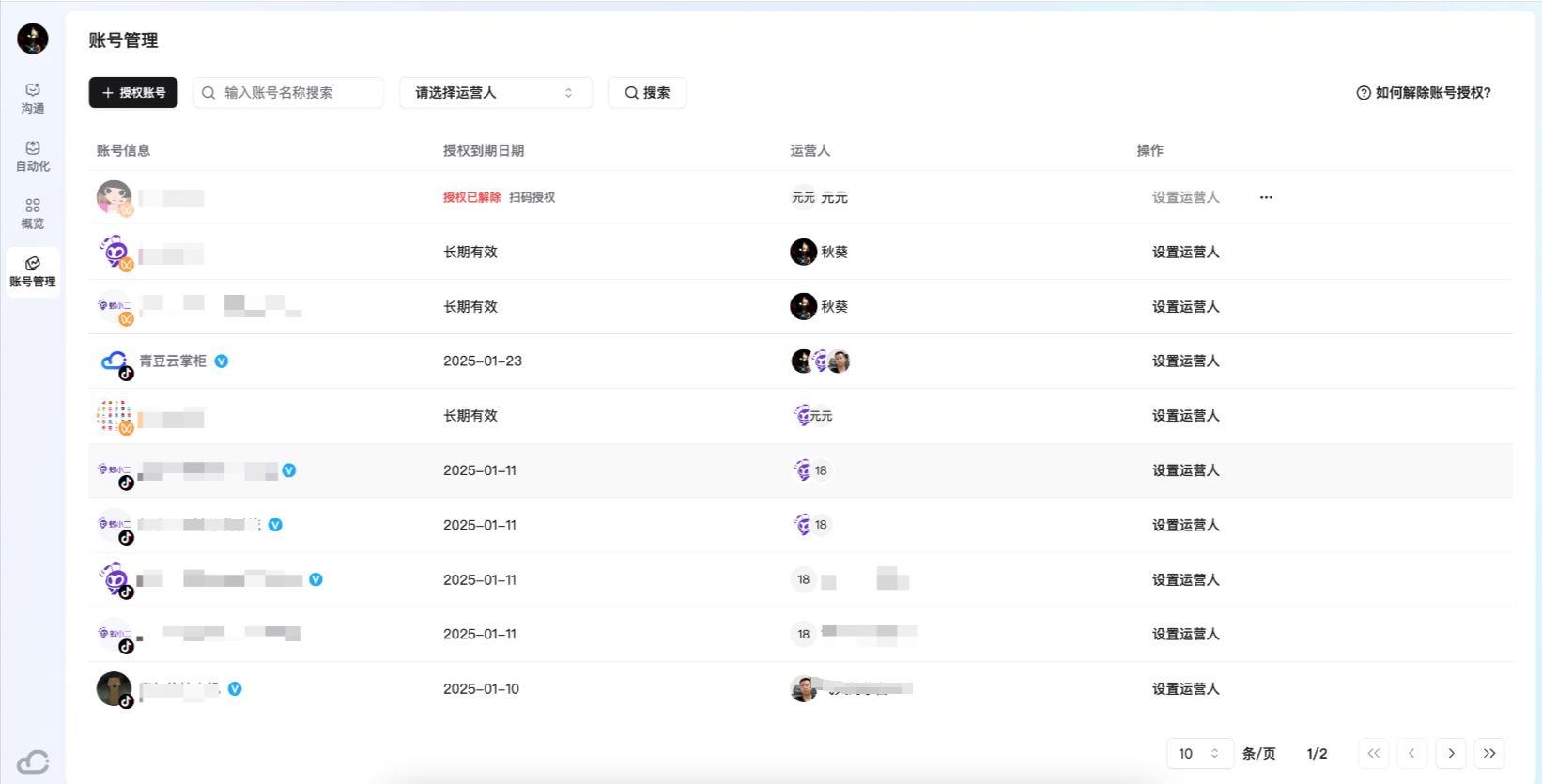Click 扫码授权 on the revoked account
1542x784 pixels.
[532, 197]
